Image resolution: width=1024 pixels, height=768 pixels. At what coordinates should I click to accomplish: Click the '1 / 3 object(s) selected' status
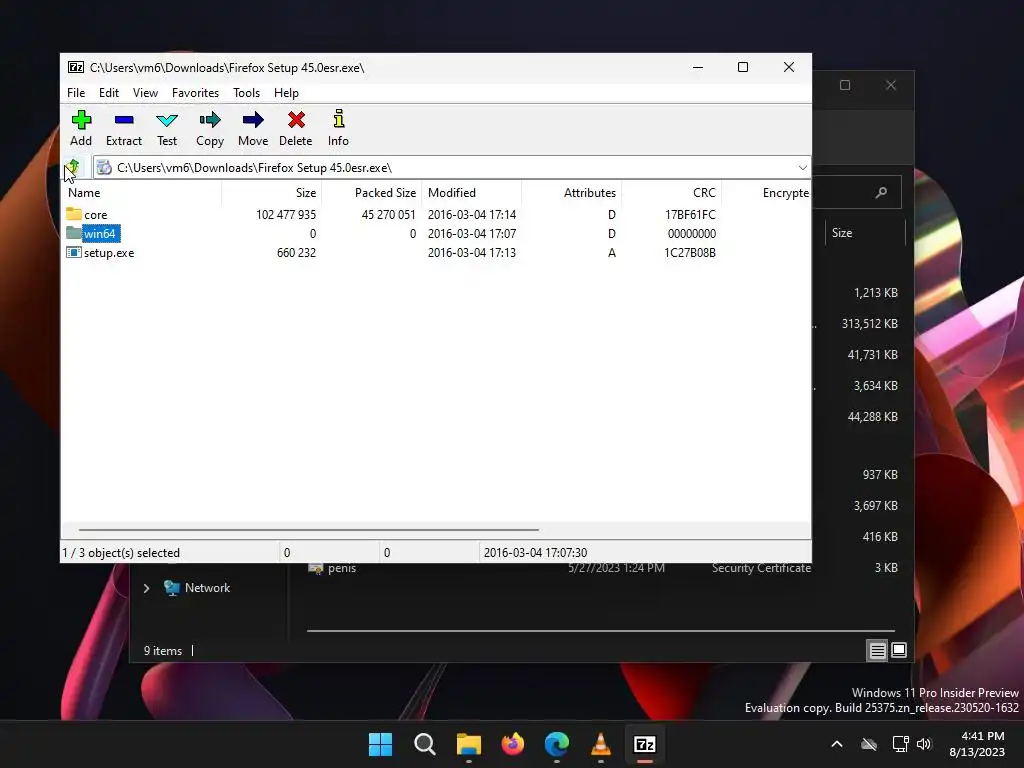pos(121,552)
